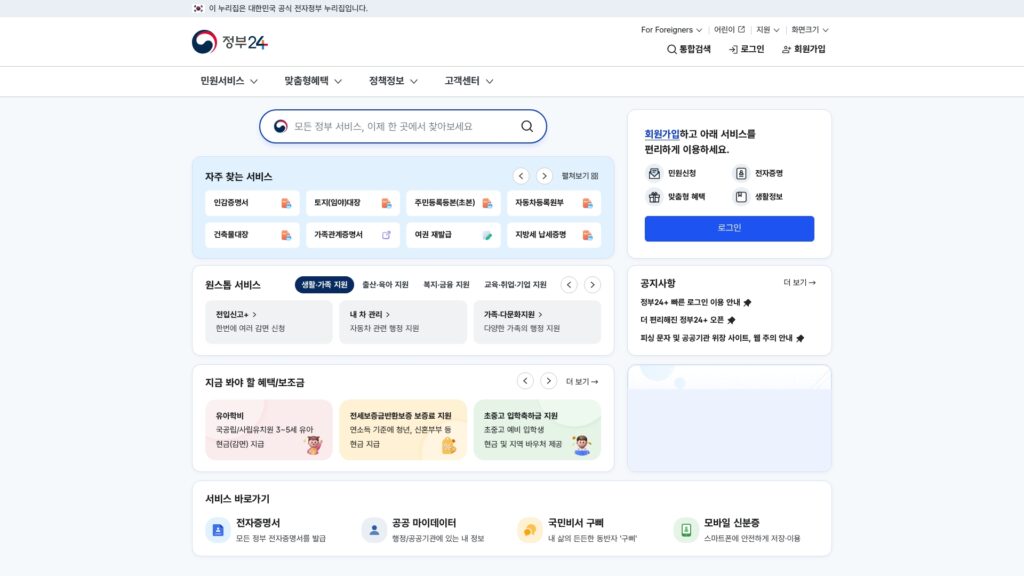This screenshot has height=576, width=1024.
Task: Click the 정부24 logo
Action: pos(230,42)
